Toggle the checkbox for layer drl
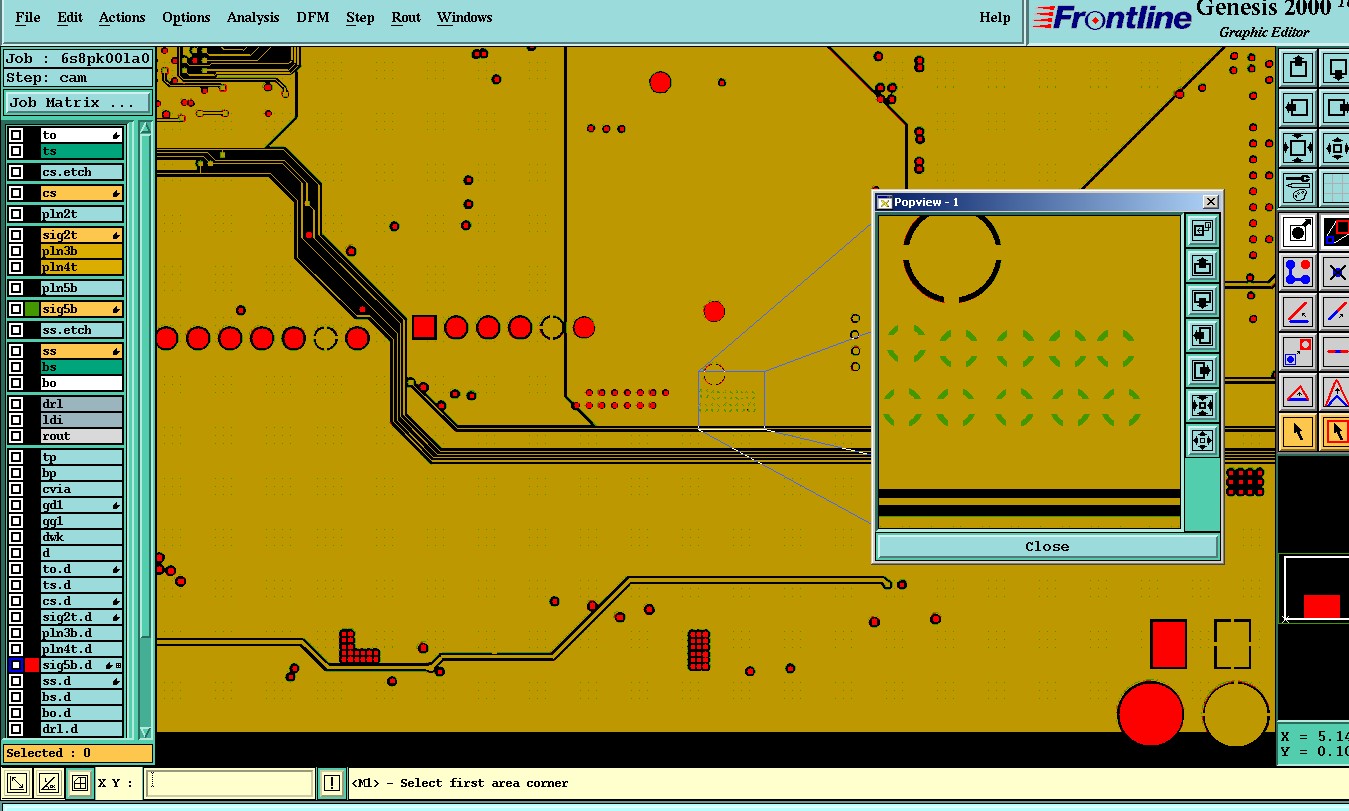Image resolution: width=1349 pixels, height=811 pixels. pyautogui.click(x=16, y=404)
